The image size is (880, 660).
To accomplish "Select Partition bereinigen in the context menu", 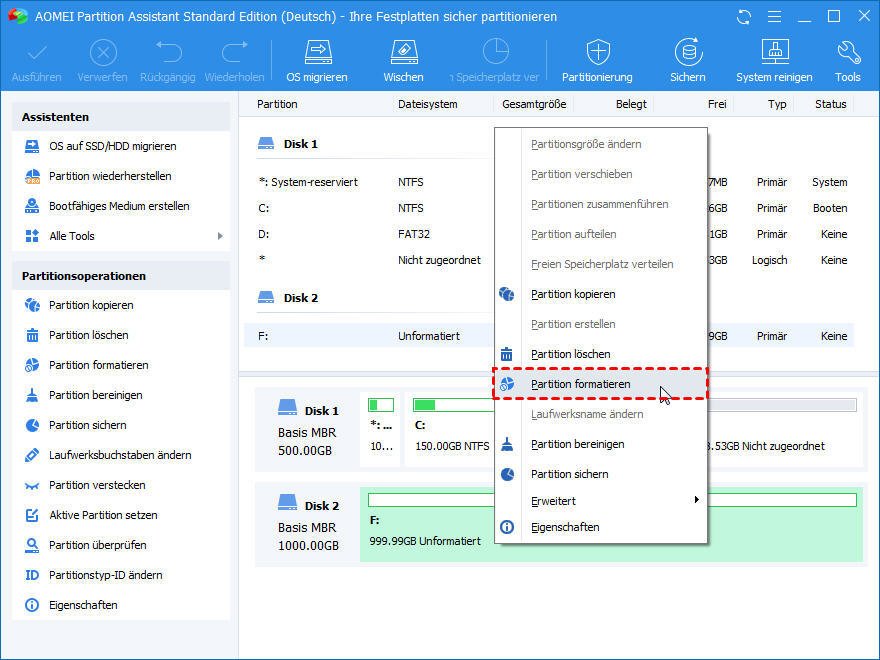I will (x=601, y=444).
